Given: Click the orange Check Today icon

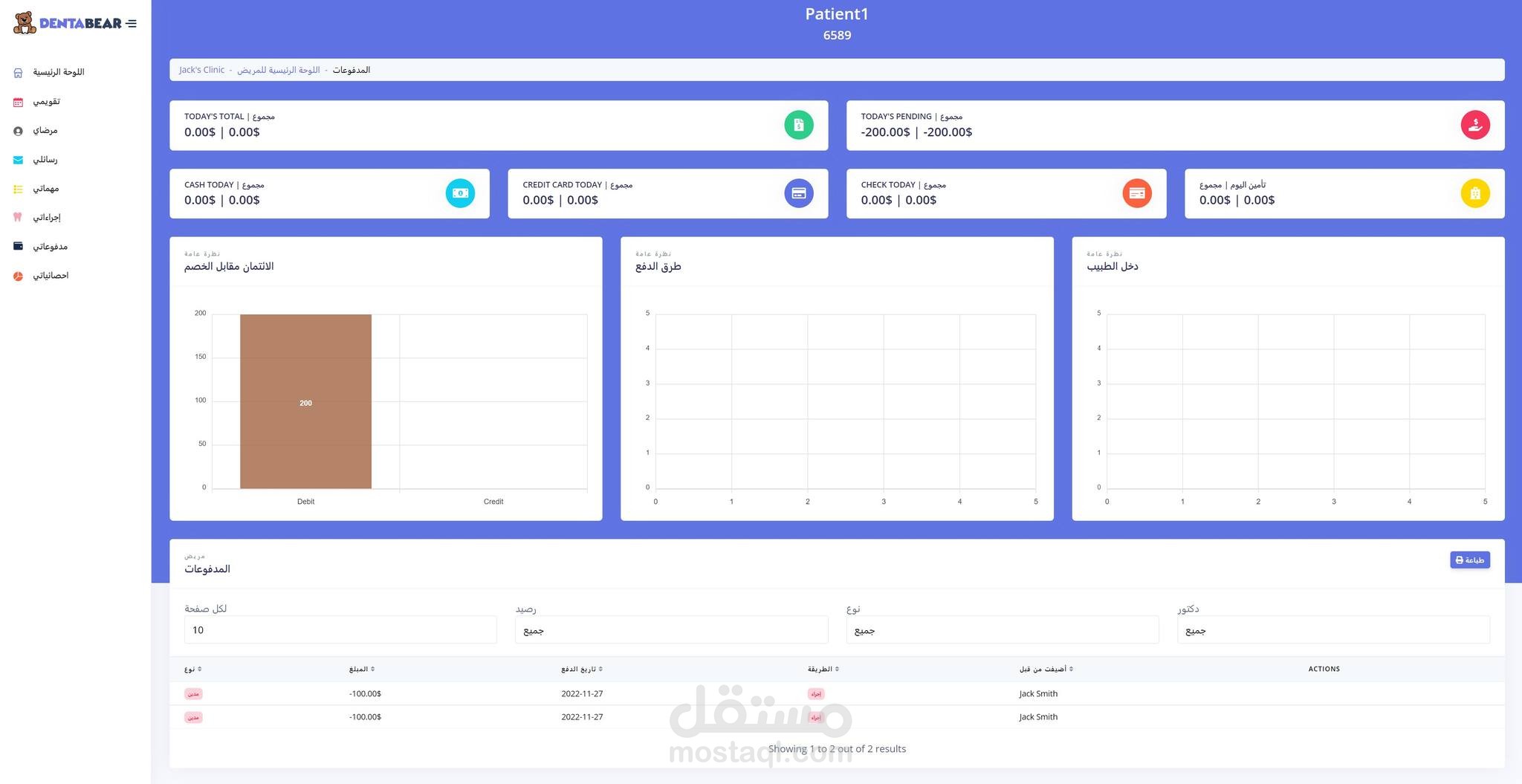Looking at the screenshot, I should tap(1136, 193).
